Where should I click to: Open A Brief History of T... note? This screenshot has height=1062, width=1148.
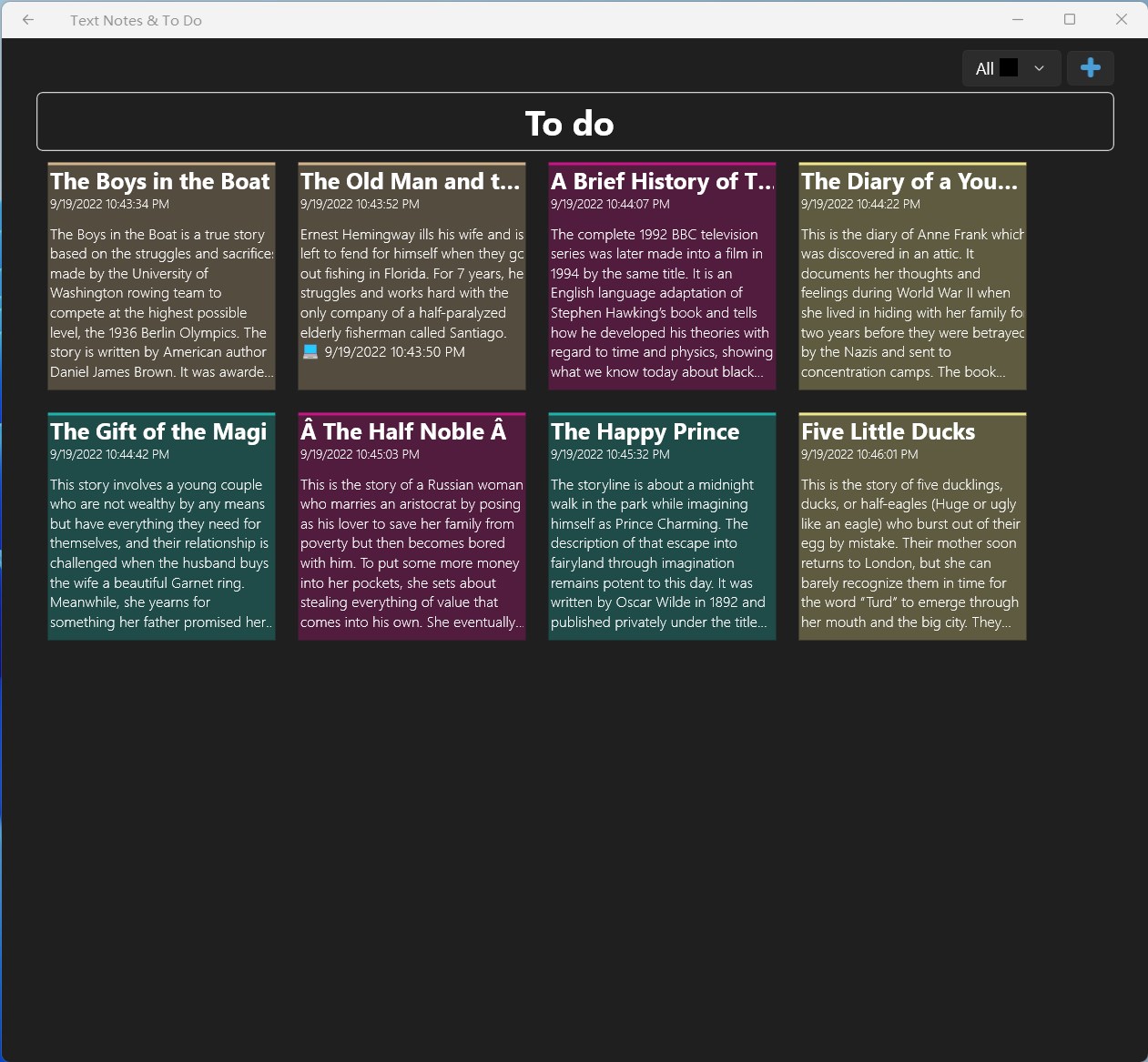[x=662, y=277]
